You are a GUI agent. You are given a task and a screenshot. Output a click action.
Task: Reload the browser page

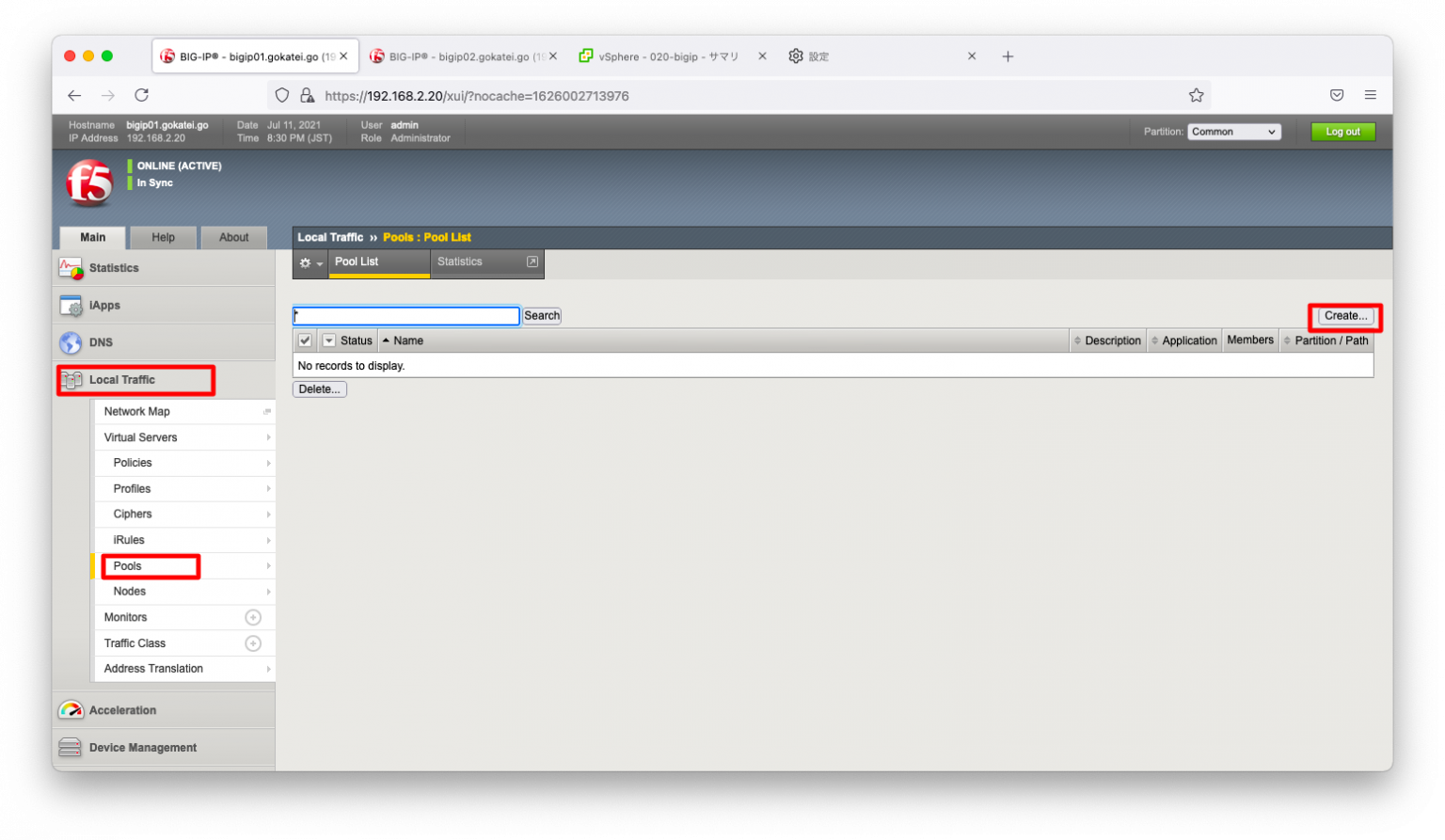pyautogui.click(x=142, y=95)
